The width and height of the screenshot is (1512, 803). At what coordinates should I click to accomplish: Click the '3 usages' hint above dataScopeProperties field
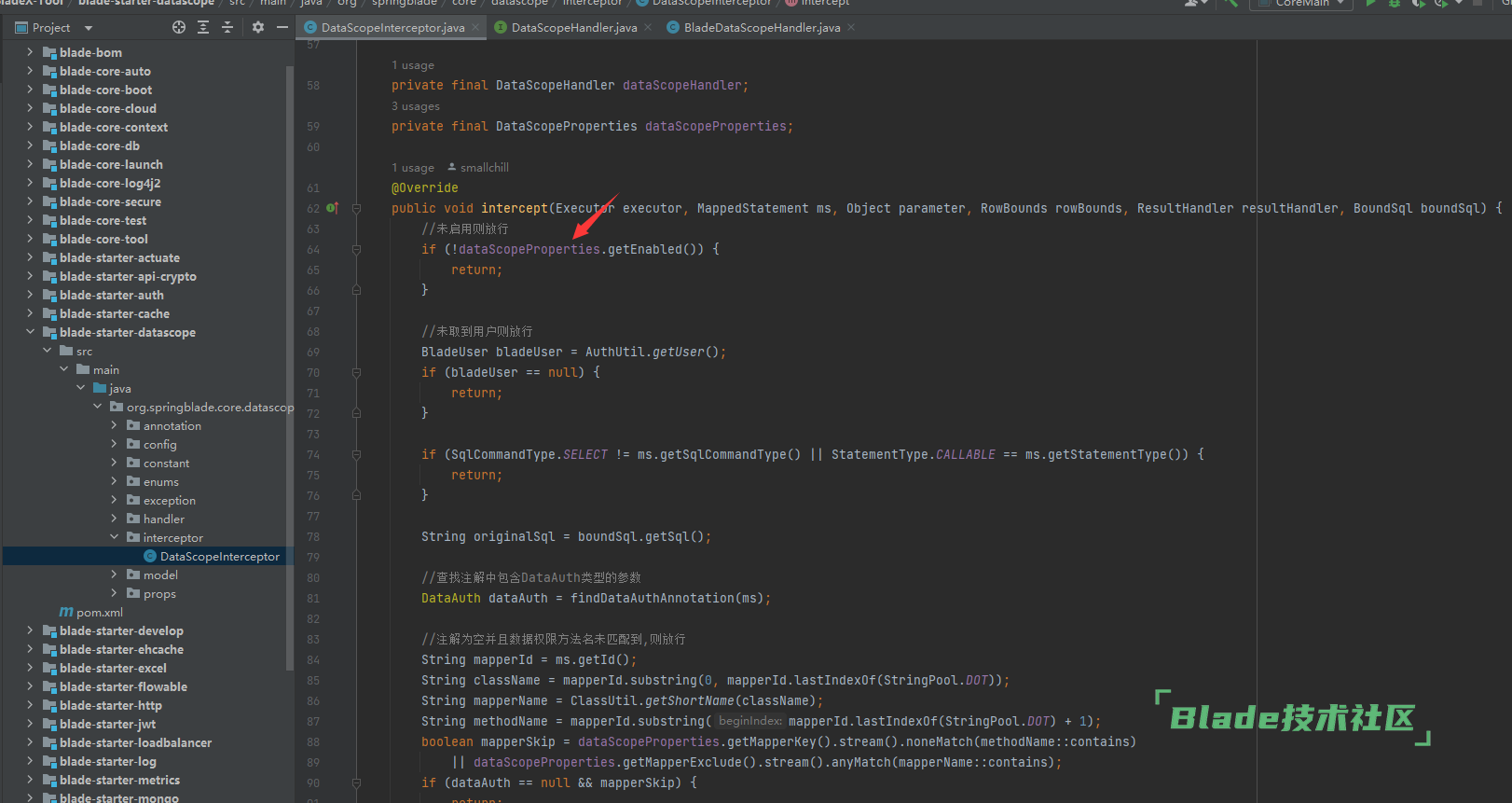click(416, 106)
